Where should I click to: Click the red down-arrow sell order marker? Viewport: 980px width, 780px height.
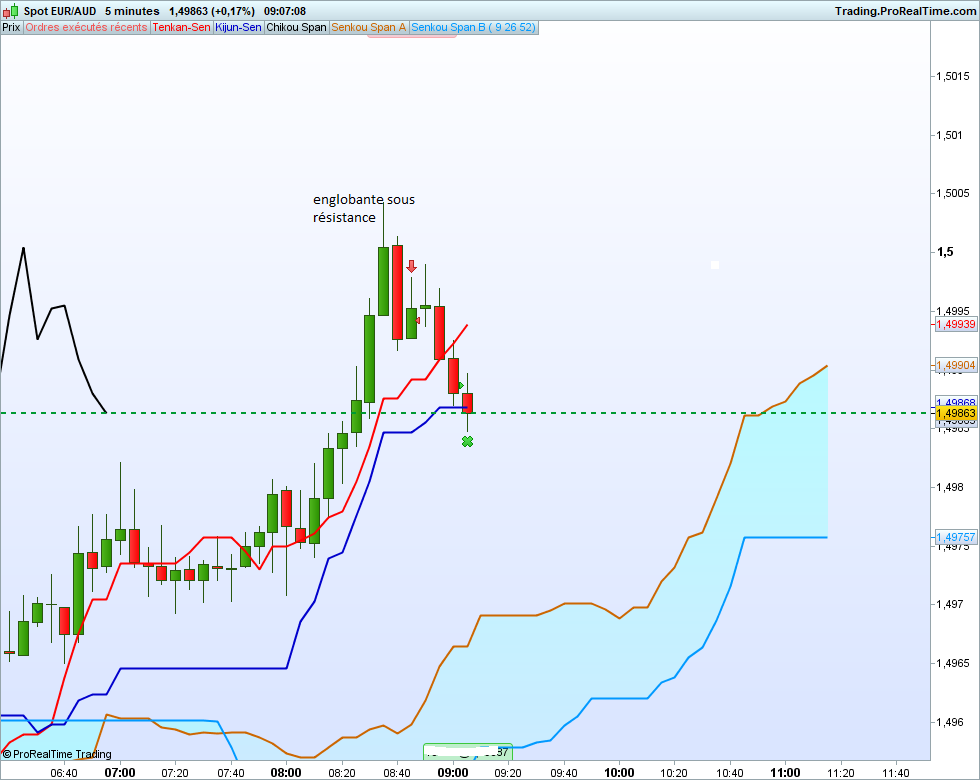tap(411, 266)
